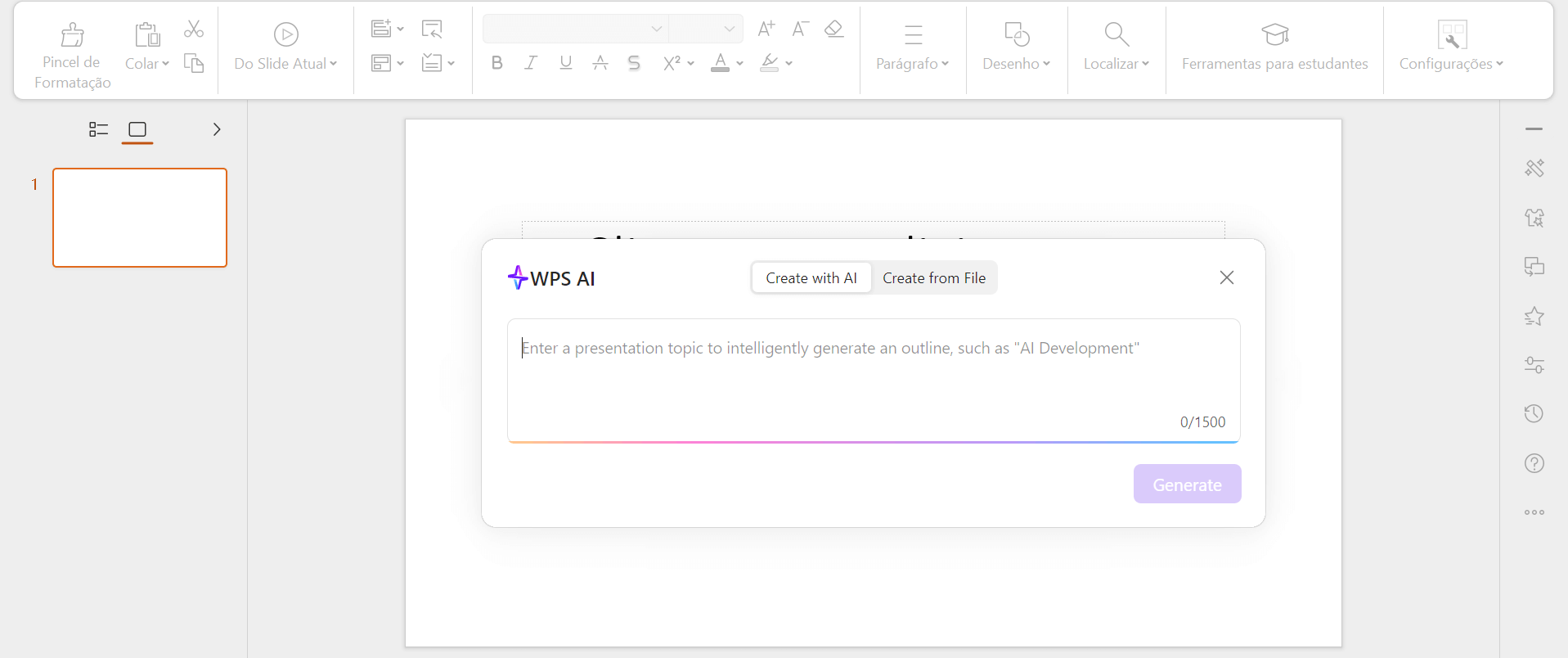Open sidebar more options dots
The width and height of the screenshot is (1568, 658).
[1534, 512]
